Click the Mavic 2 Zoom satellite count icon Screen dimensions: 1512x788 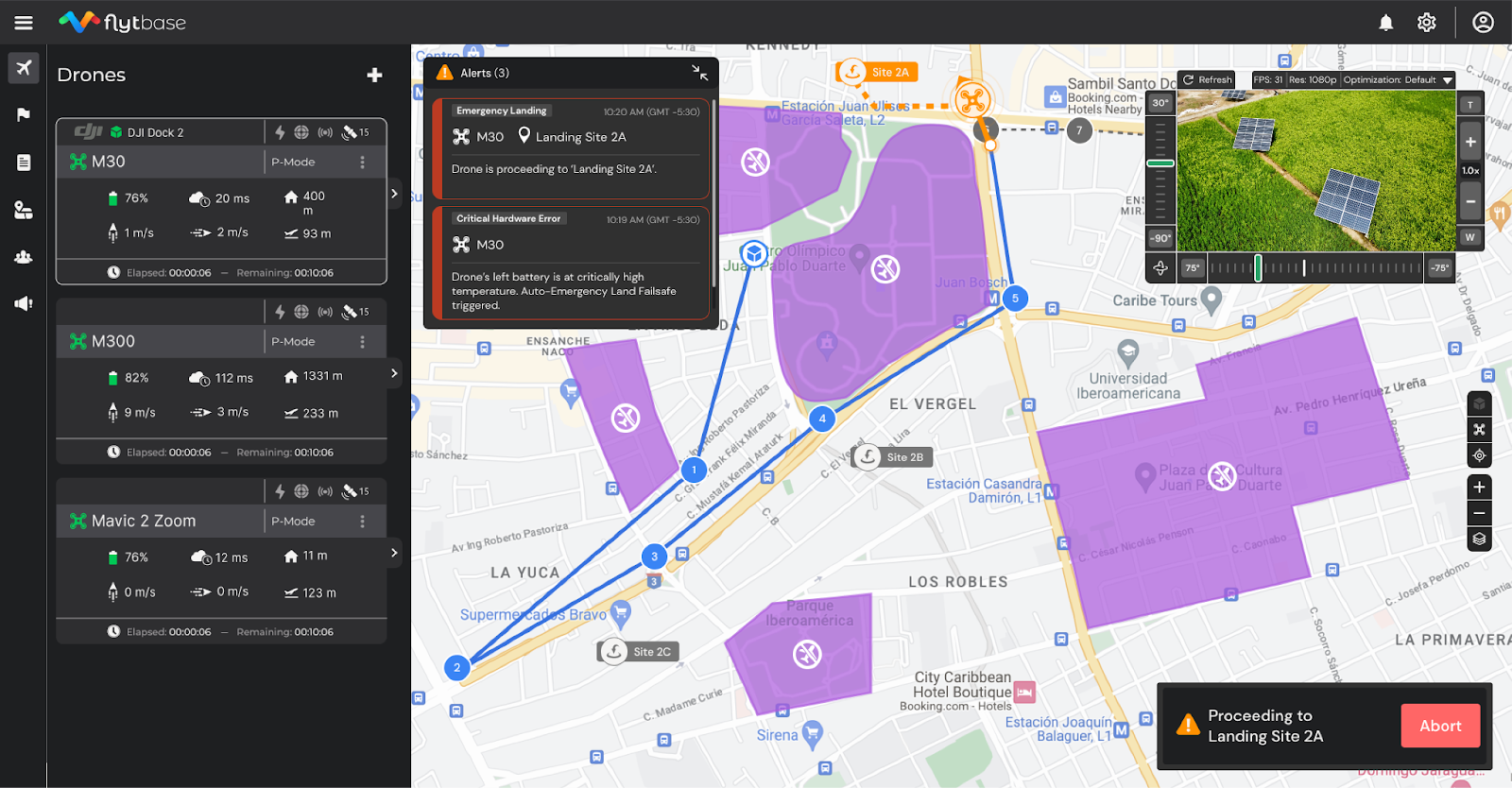(x=355, y=491)
